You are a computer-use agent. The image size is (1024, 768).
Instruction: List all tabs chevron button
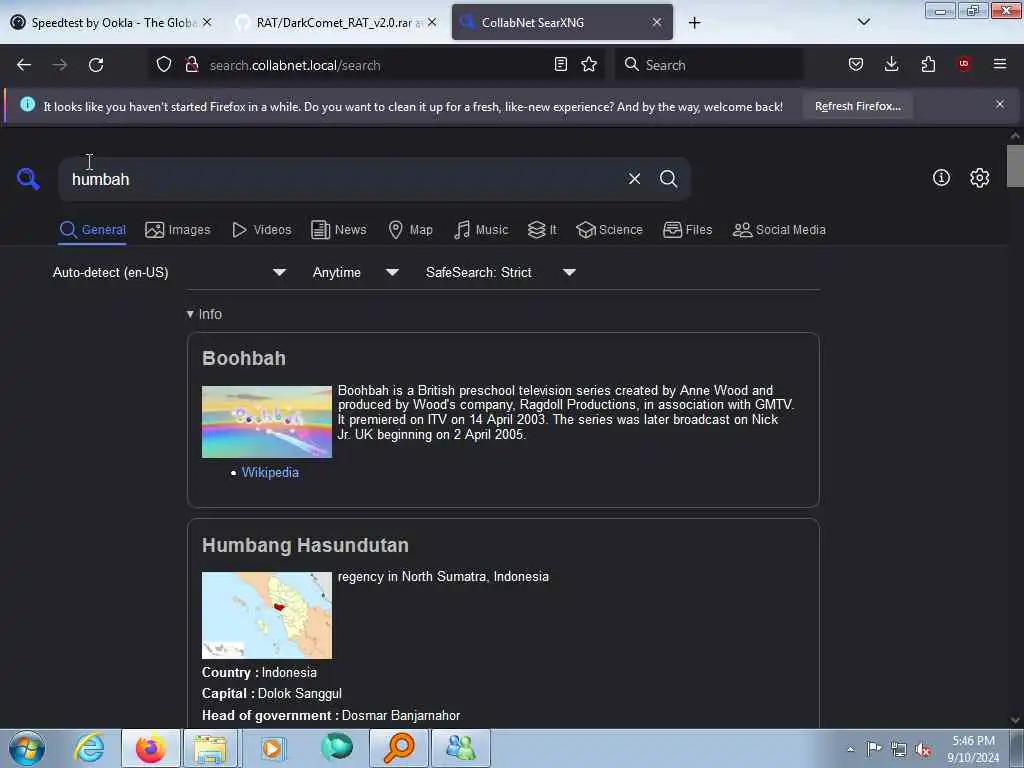tap(863, 22)
